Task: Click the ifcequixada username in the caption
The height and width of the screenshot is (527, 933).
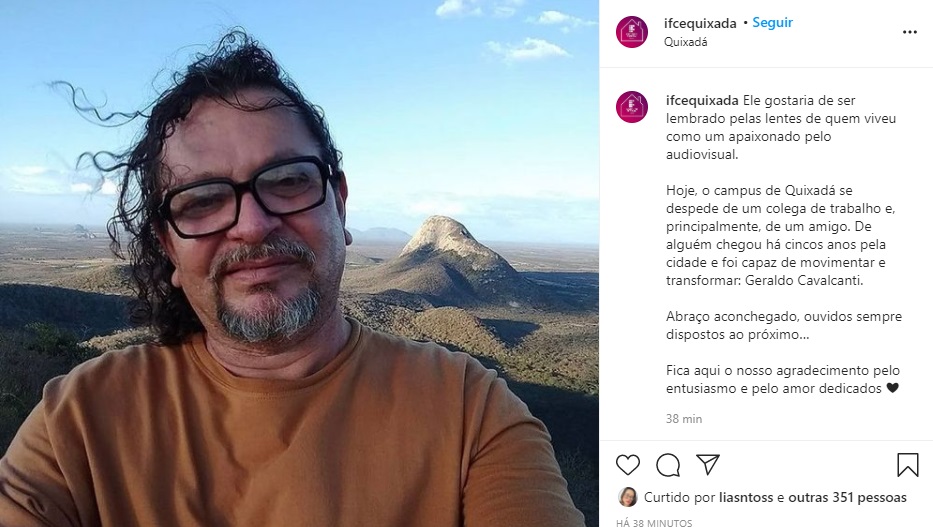Action: [702, 101]
